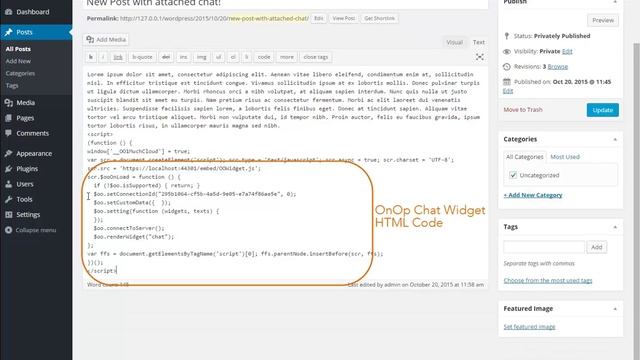The height and width of the screenshot is (360, 640).
Task: Uncheck the Uncategorized category
Action: point(513,175)
